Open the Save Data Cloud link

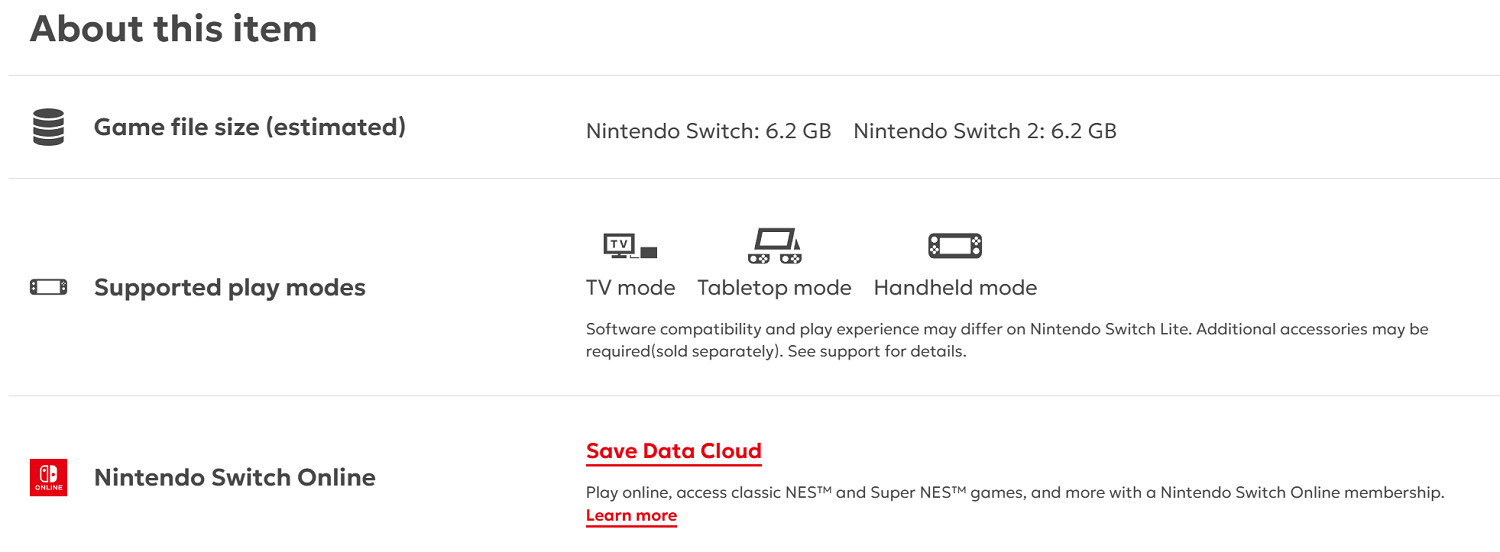pos(674,451)
